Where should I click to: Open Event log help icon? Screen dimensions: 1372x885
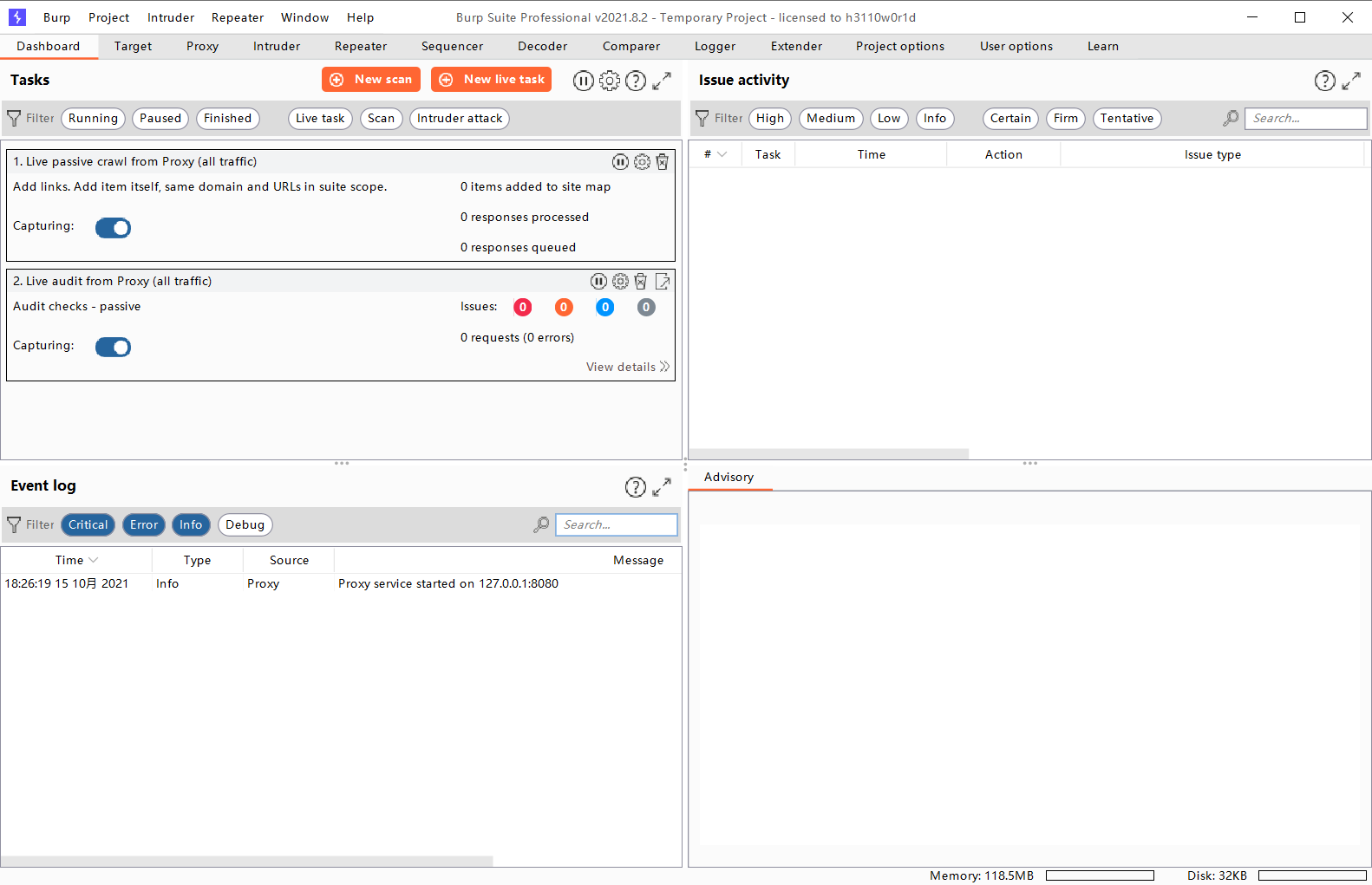(636, 487)
